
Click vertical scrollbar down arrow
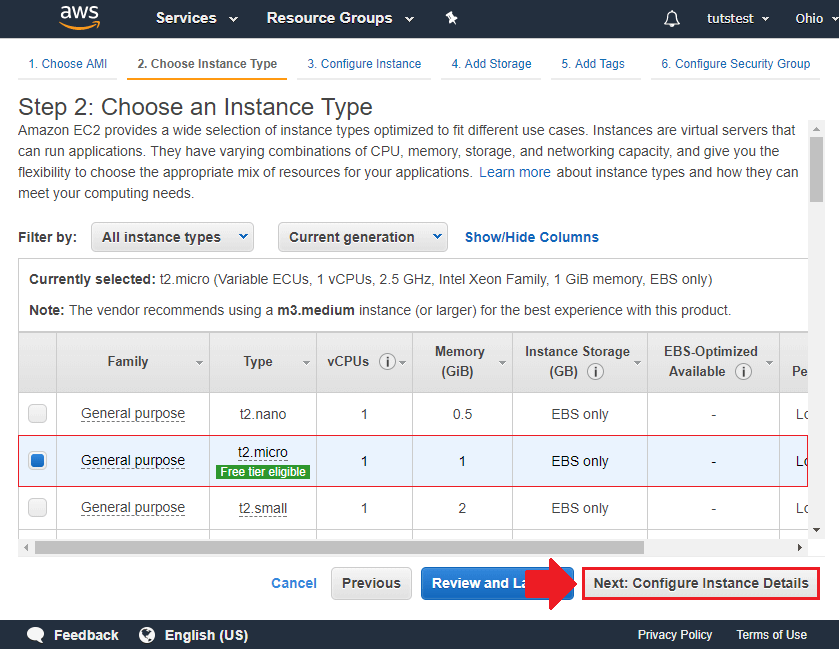pos(817,530)
